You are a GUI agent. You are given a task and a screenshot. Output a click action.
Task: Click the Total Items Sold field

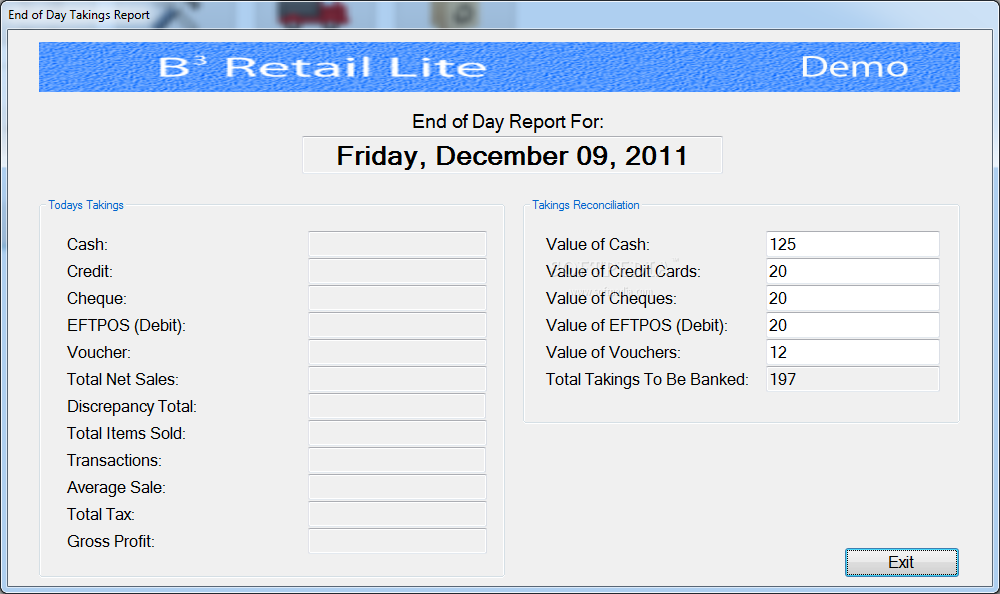click(x=397, y=433)
